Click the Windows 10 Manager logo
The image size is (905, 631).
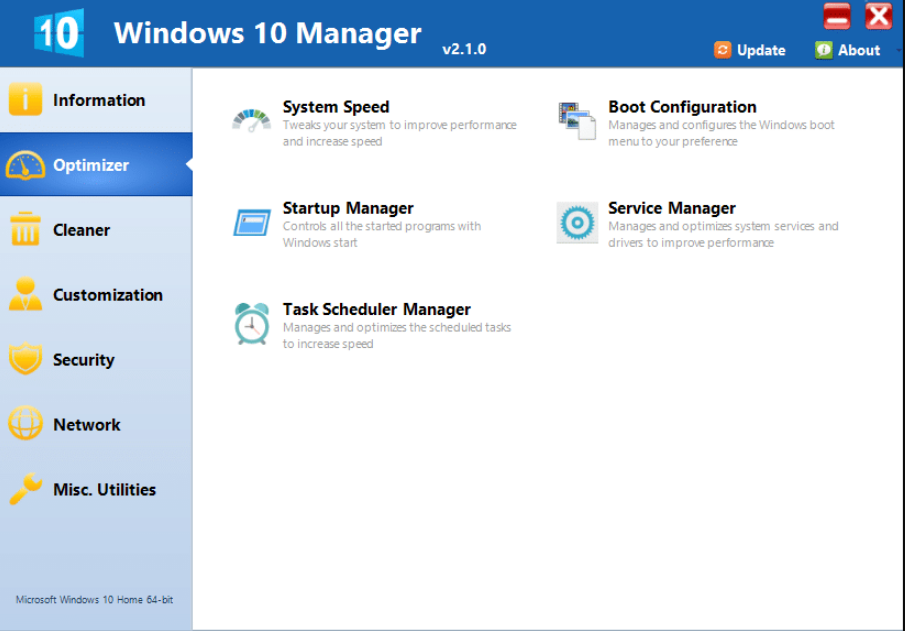coord(59,32)
